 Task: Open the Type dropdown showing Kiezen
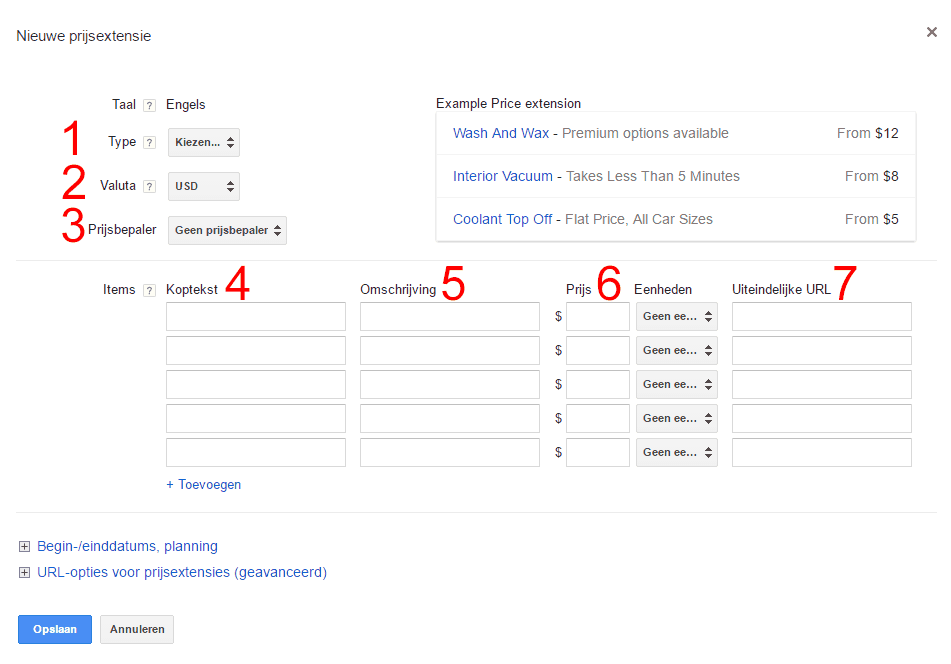(204, 143)
